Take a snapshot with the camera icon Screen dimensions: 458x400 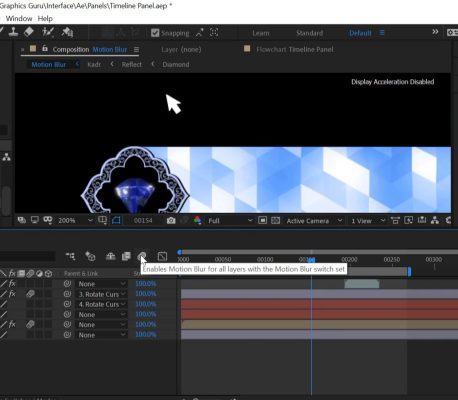coord(171,221)
